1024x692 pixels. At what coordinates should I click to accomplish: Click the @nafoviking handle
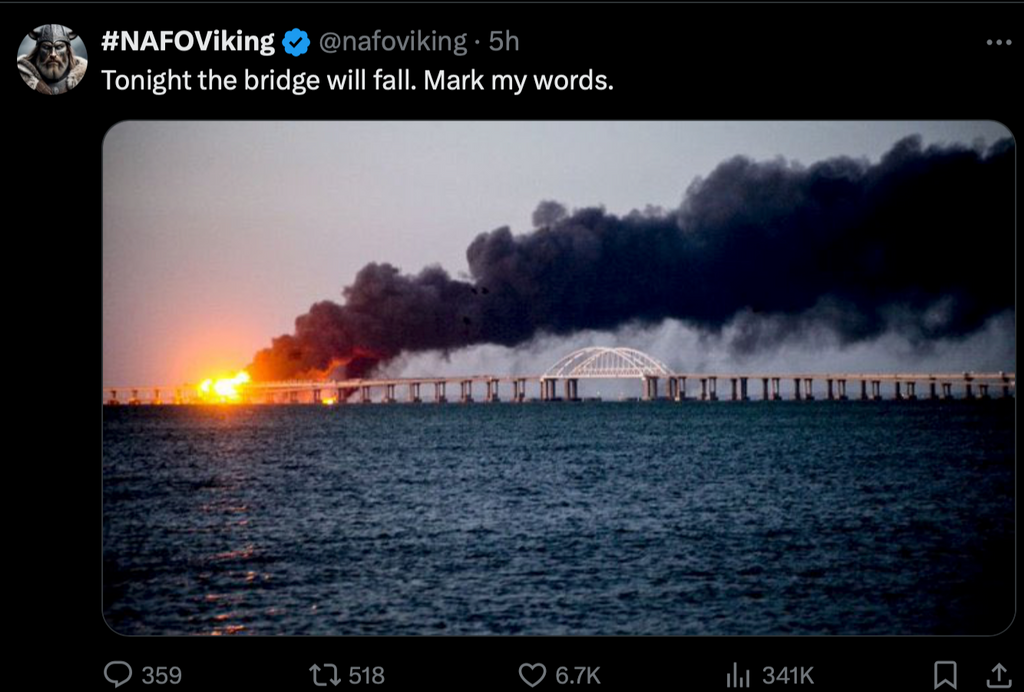click(x=392, y=42)
